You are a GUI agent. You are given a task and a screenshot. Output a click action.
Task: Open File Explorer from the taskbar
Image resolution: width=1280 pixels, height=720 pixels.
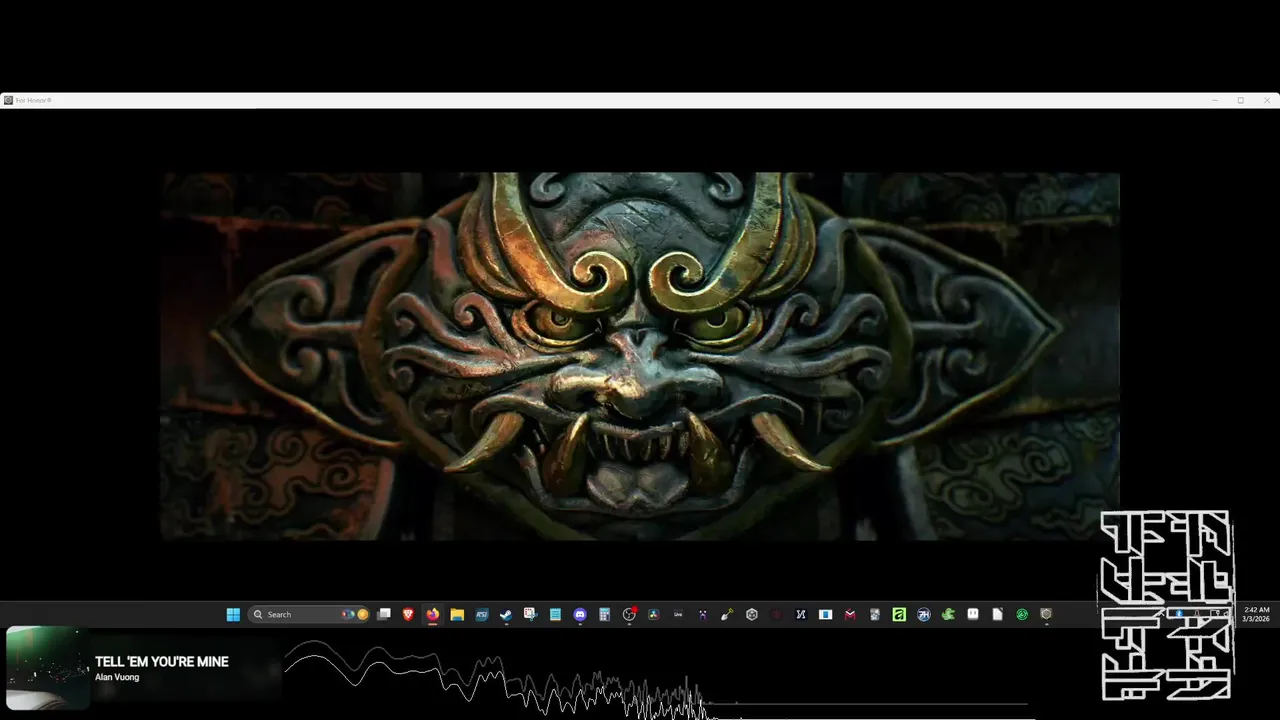pyautogui.click(x=457, y=614)
